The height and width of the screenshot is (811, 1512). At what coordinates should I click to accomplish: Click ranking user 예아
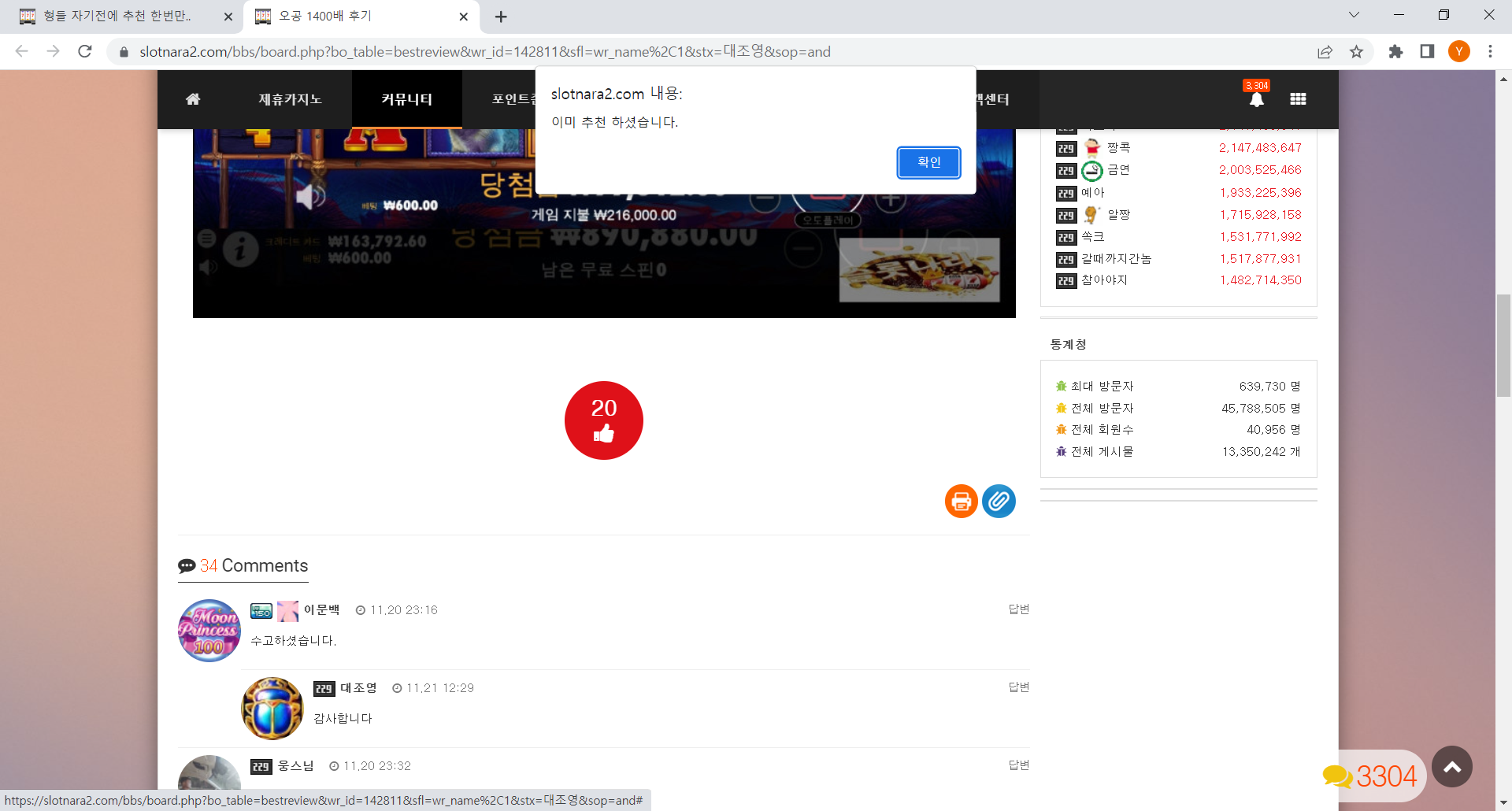[x=1093, y=192]
